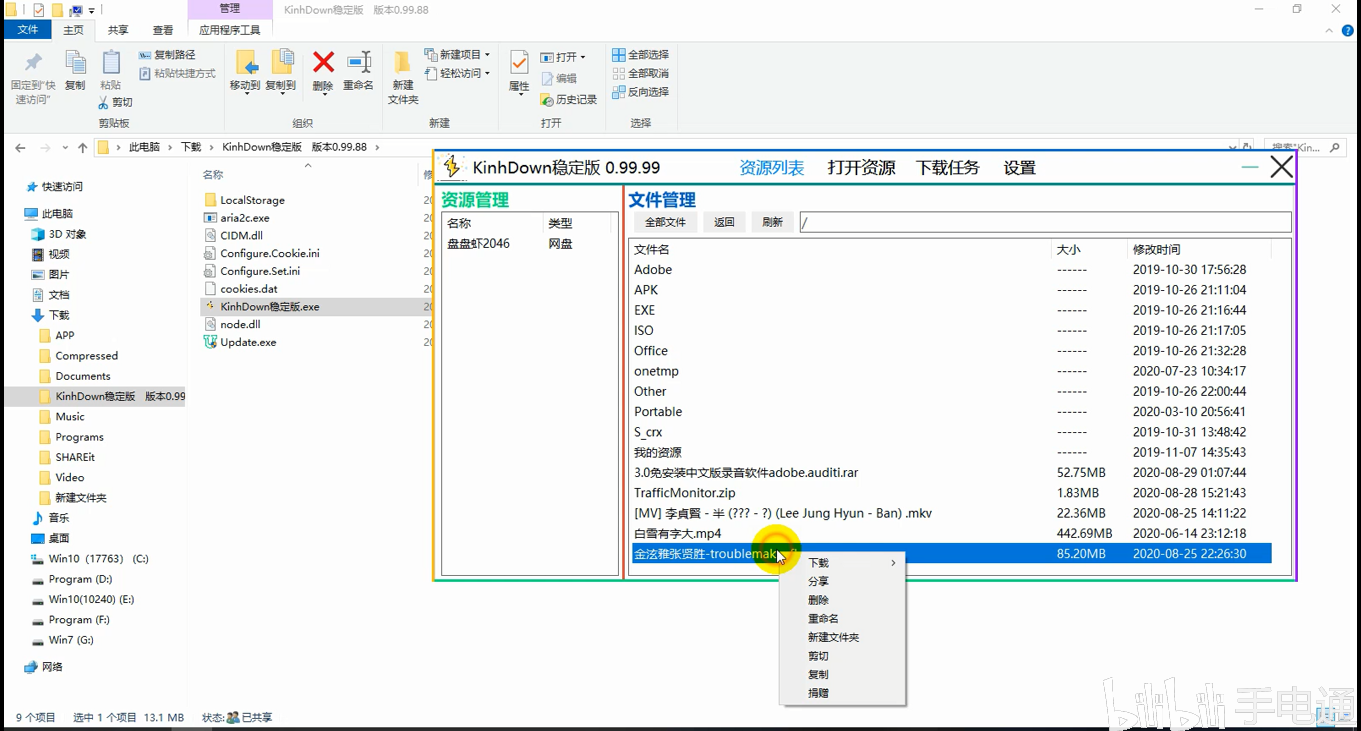
Task: Click Copy to icon in ribbon
Action: [x=282, y=62]
